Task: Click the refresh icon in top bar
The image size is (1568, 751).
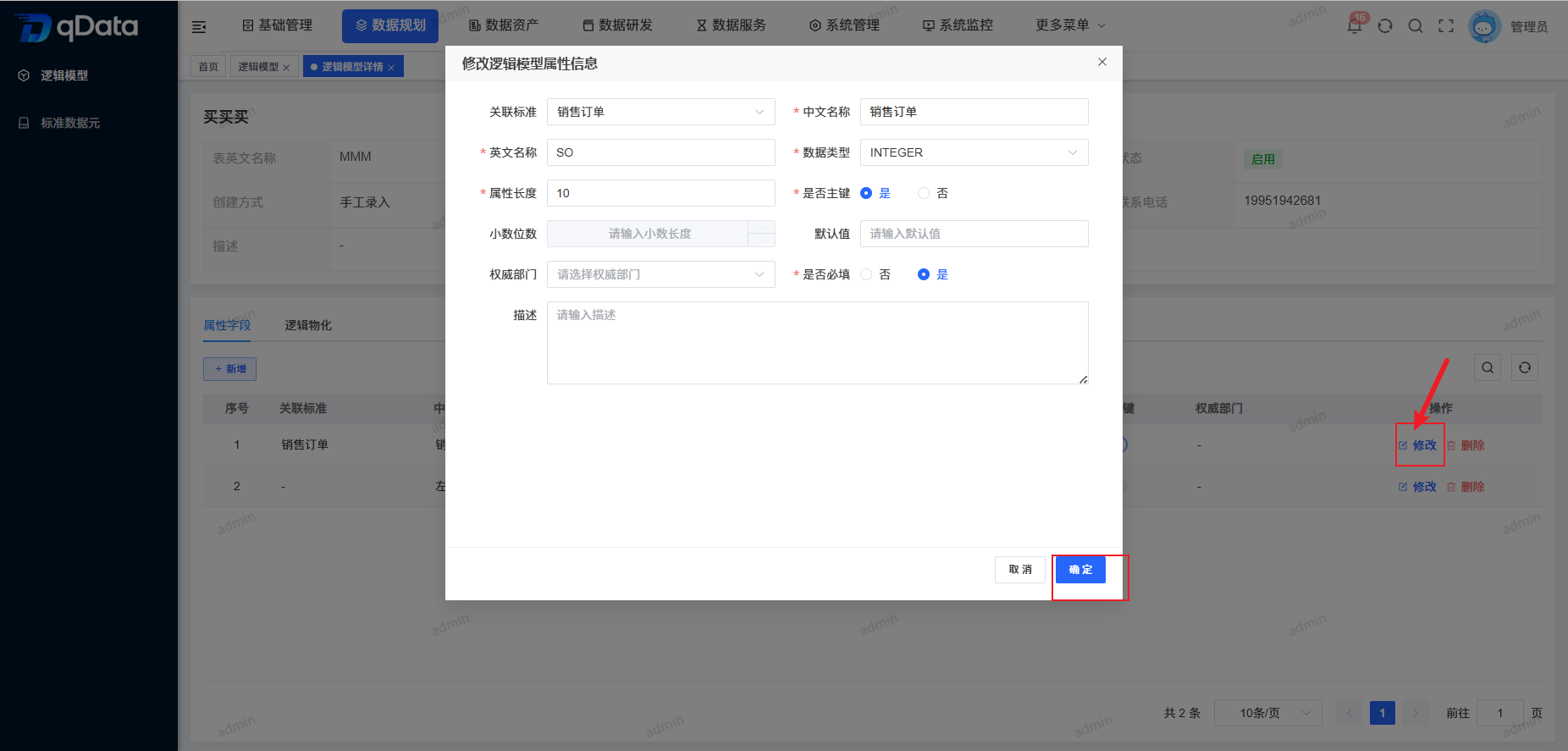Action: tap(1385, 26)
